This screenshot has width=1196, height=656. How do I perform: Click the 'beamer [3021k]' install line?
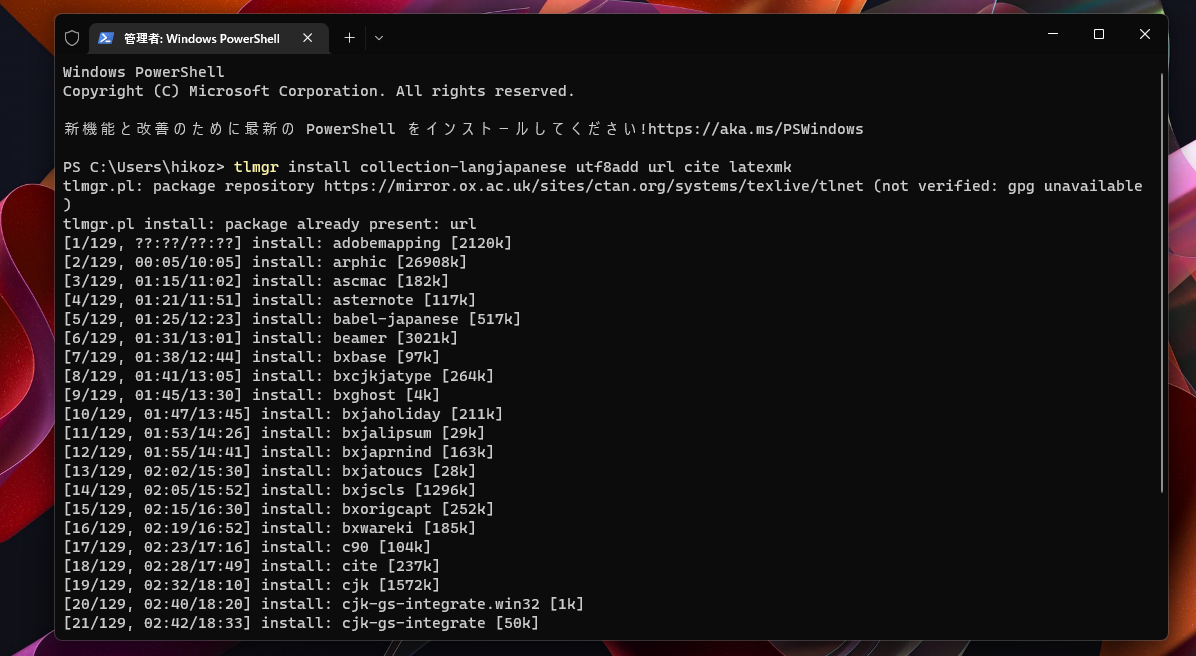pos(260,339)
